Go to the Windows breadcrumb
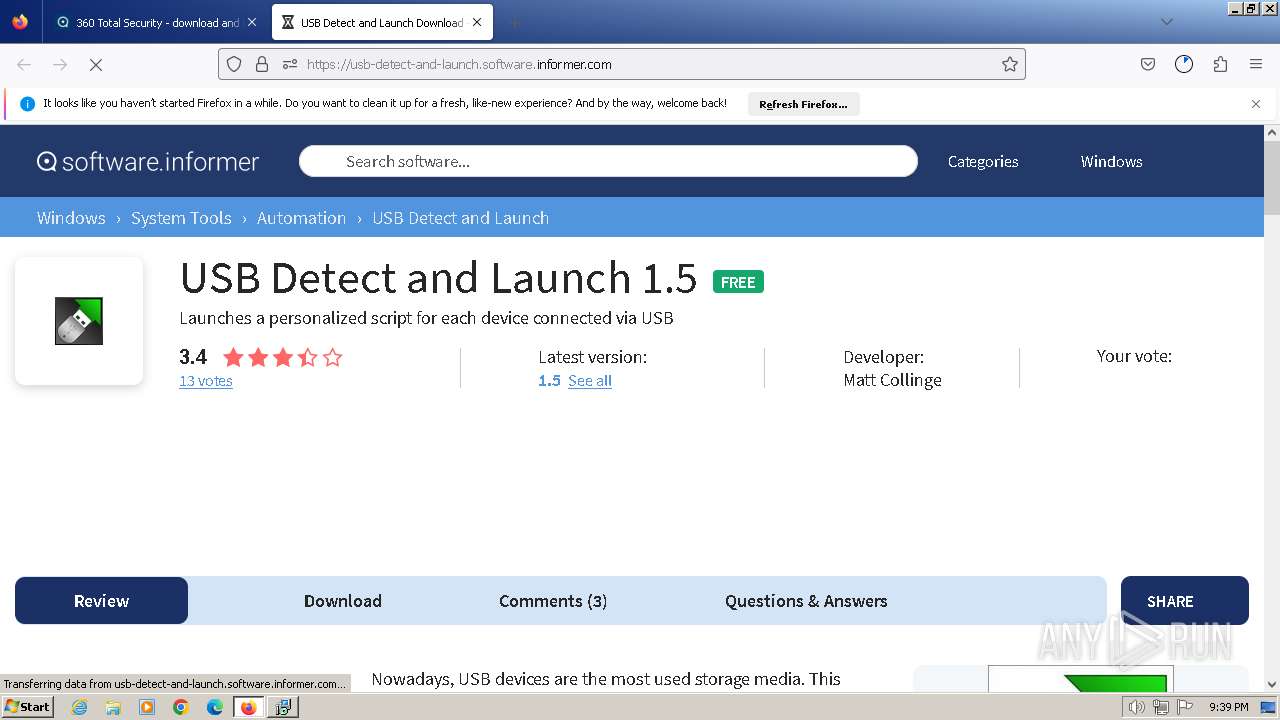Image resolution: width=1280 pixels, height=720 pixels. (x=71, y=218)
